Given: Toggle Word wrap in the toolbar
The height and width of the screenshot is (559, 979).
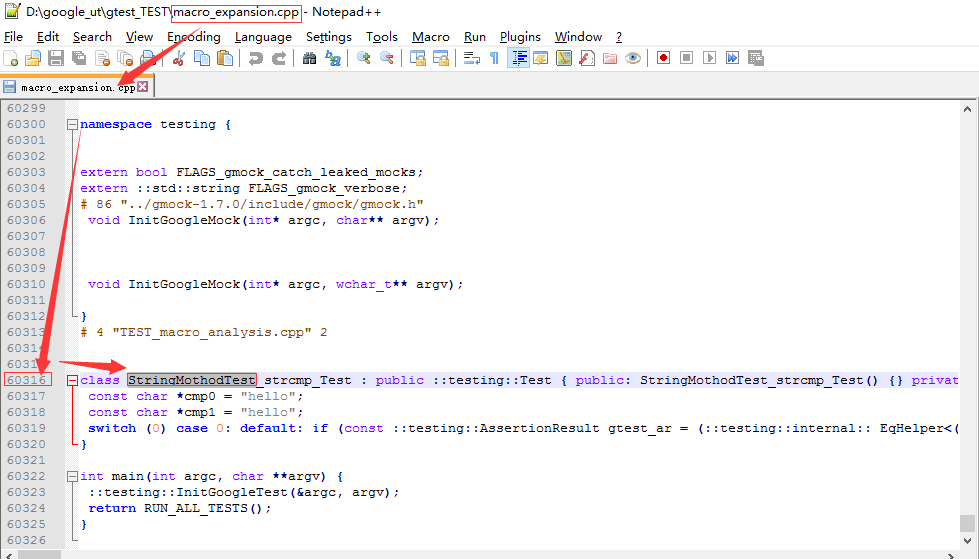Looking at the screenshot, I should pyautogui.click(x=471, y=58).
